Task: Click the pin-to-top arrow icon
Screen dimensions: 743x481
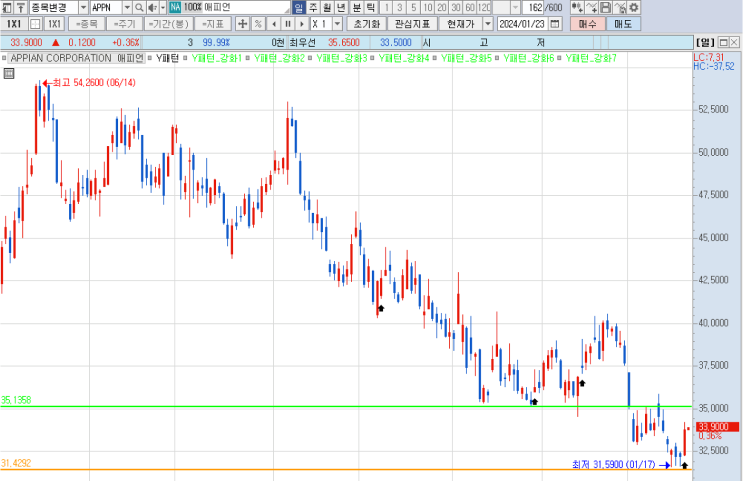Action: click(x=21, y=7)
